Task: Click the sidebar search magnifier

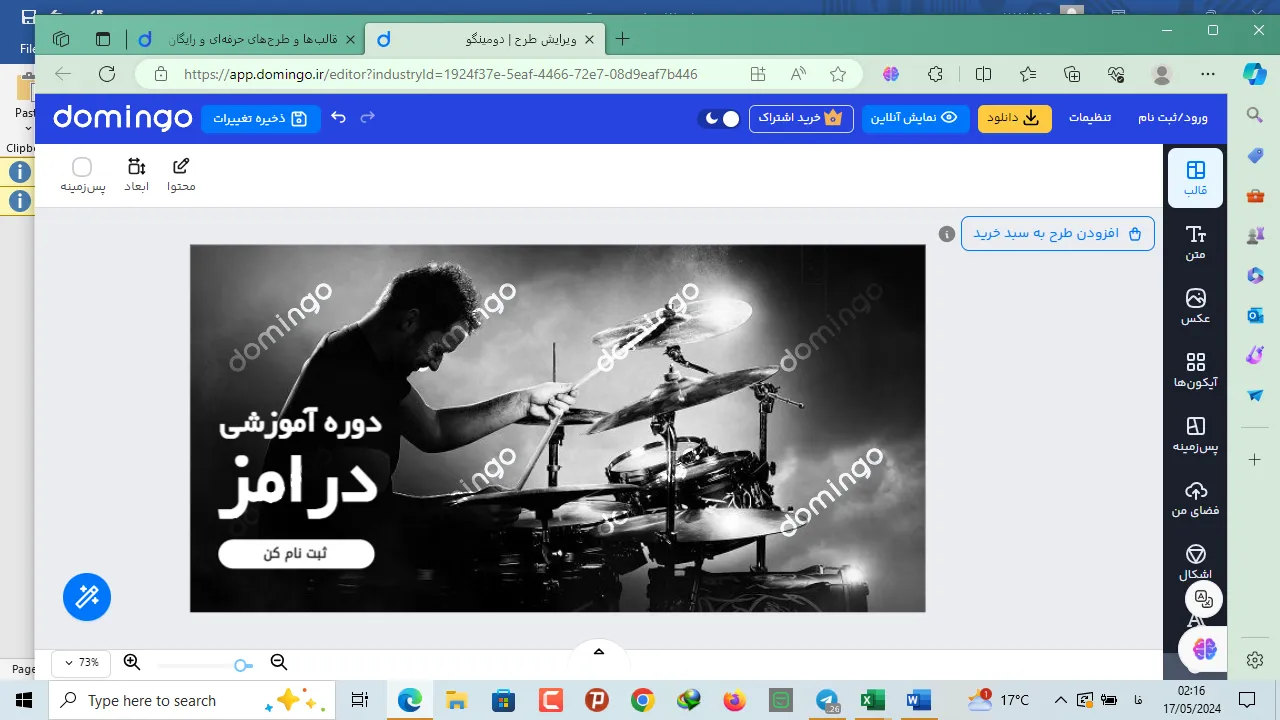Action: coord(1255,116)
